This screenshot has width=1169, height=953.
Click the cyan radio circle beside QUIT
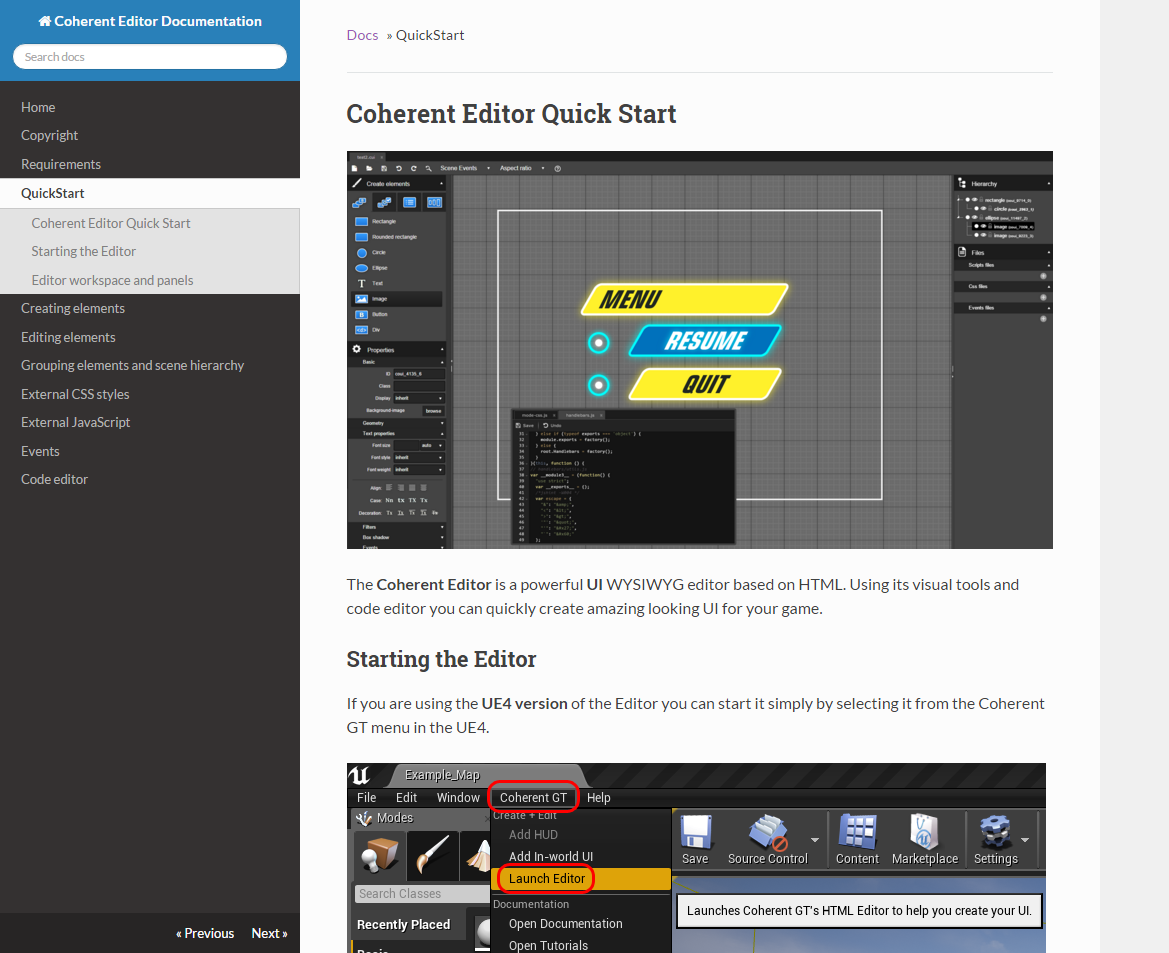tap(598, 385)
